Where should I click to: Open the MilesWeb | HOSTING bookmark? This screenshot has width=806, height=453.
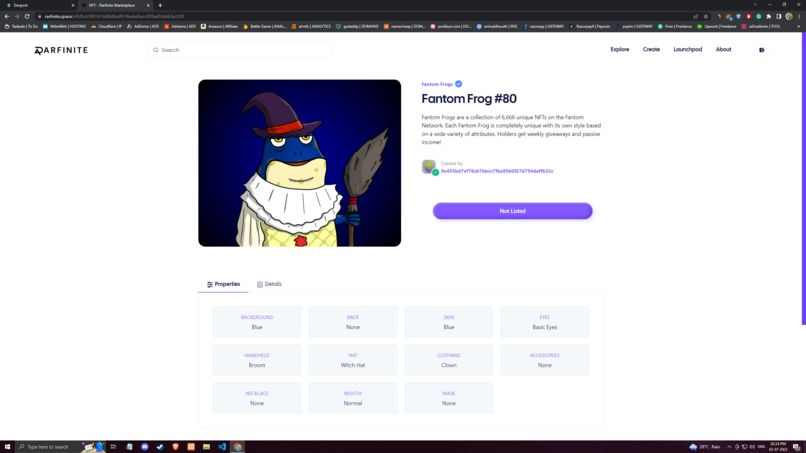64,26
